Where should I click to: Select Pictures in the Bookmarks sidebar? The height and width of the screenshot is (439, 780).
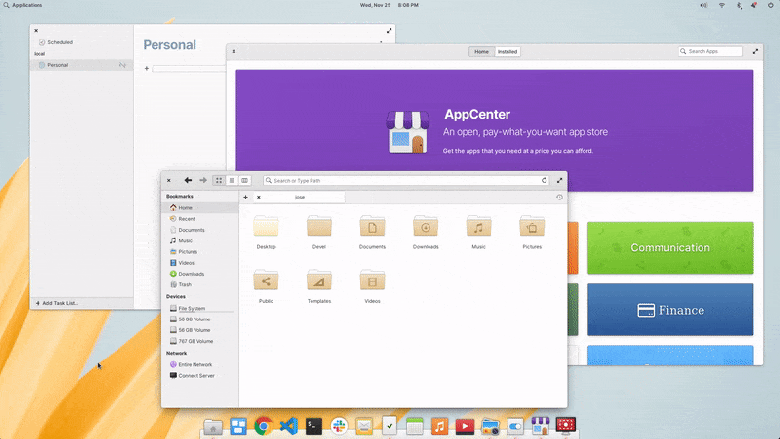(200, 252)
